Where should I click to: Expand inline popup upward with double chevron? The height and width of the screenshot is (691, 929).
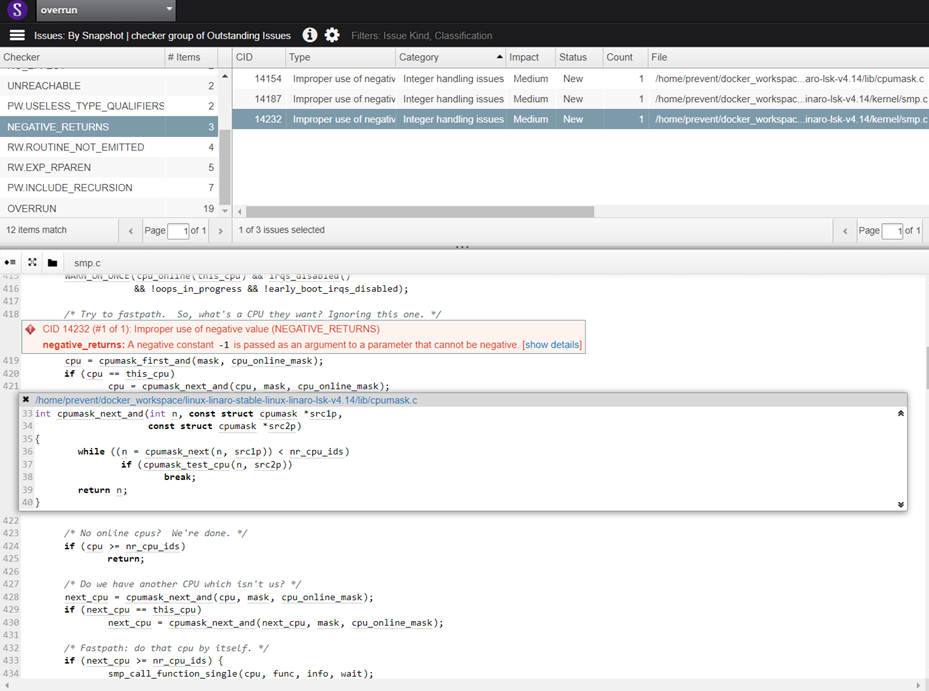(900, 413)
